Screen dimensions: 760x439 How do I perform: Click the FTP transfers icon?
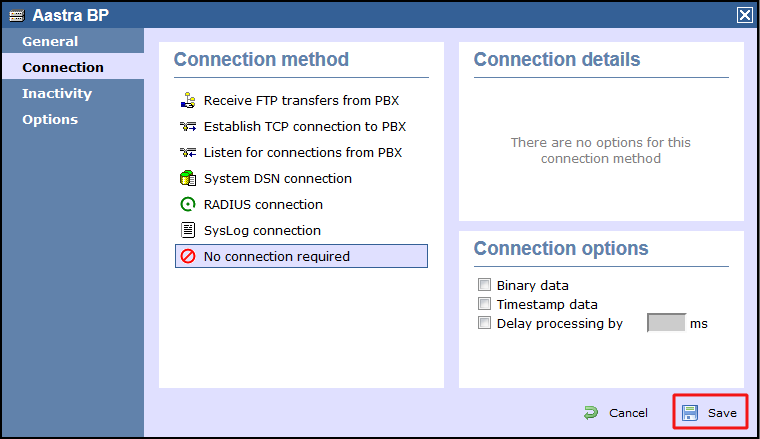pos(187,101)
